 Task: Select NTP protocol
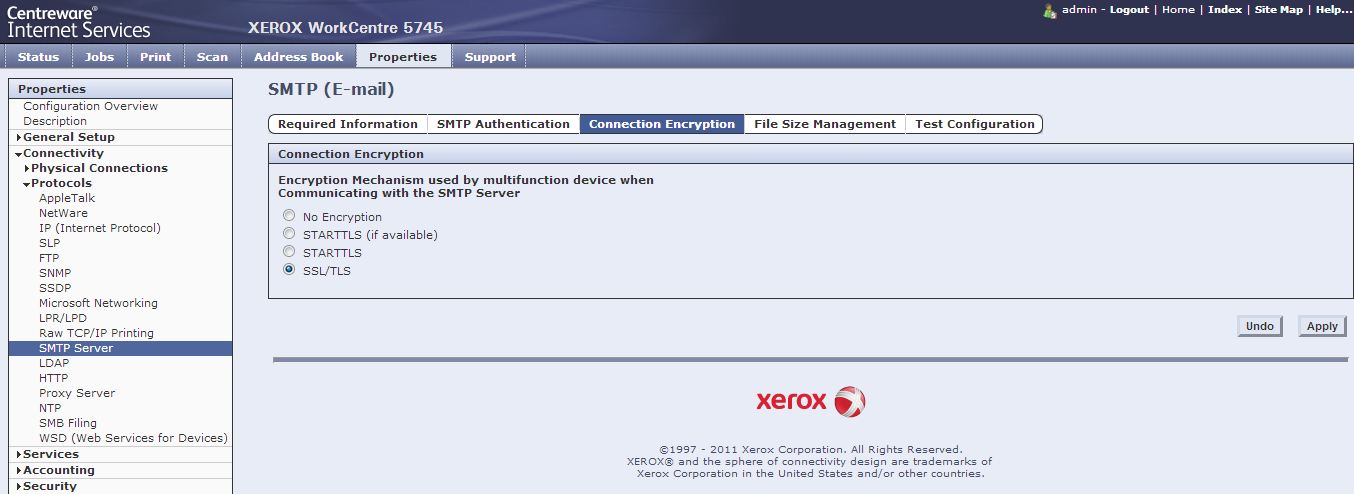pyautogui.click(x=50, y=408)
